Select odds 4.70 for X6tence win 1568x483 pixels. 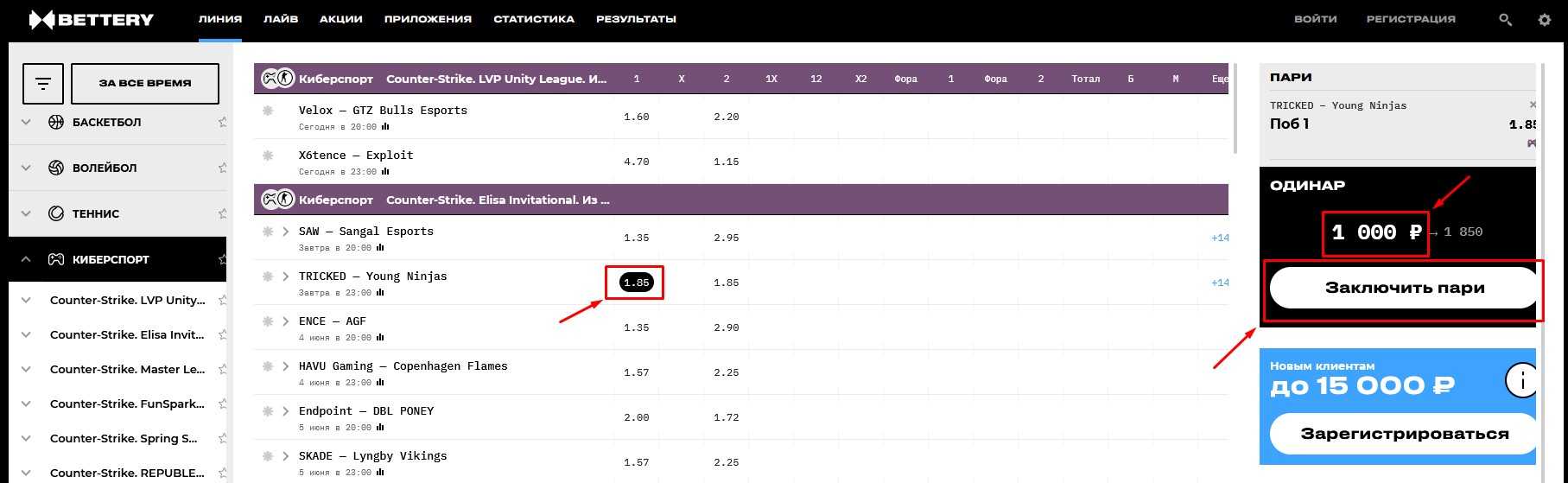tap(636, 162)
